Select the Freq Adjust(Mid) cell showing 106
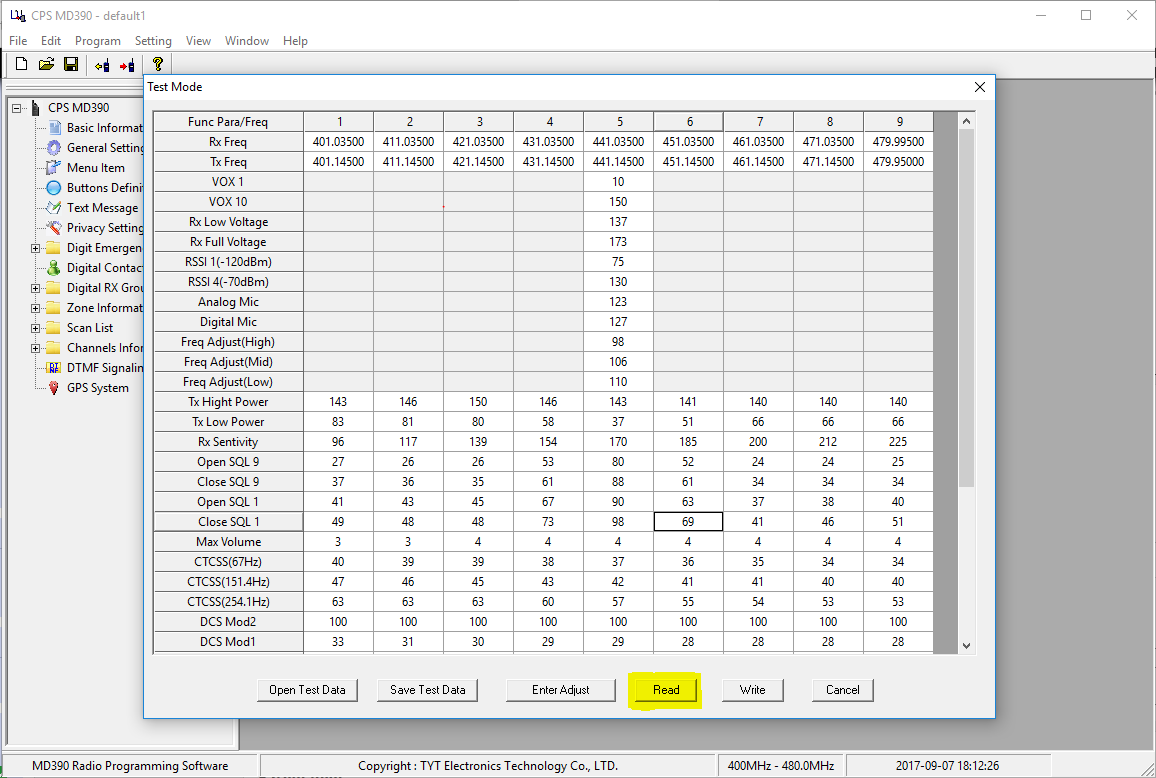1156x778 pixels. tap(618, 361)
